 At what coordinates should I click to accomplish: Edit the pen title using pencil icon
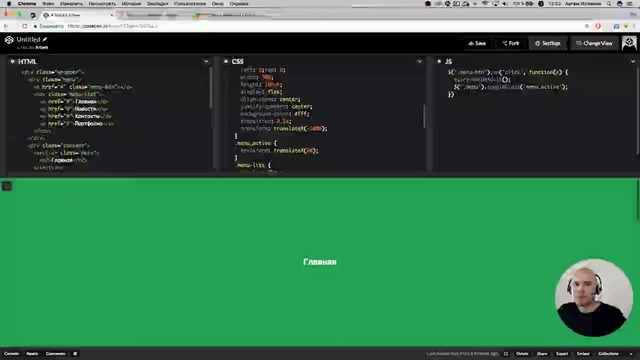44,39
